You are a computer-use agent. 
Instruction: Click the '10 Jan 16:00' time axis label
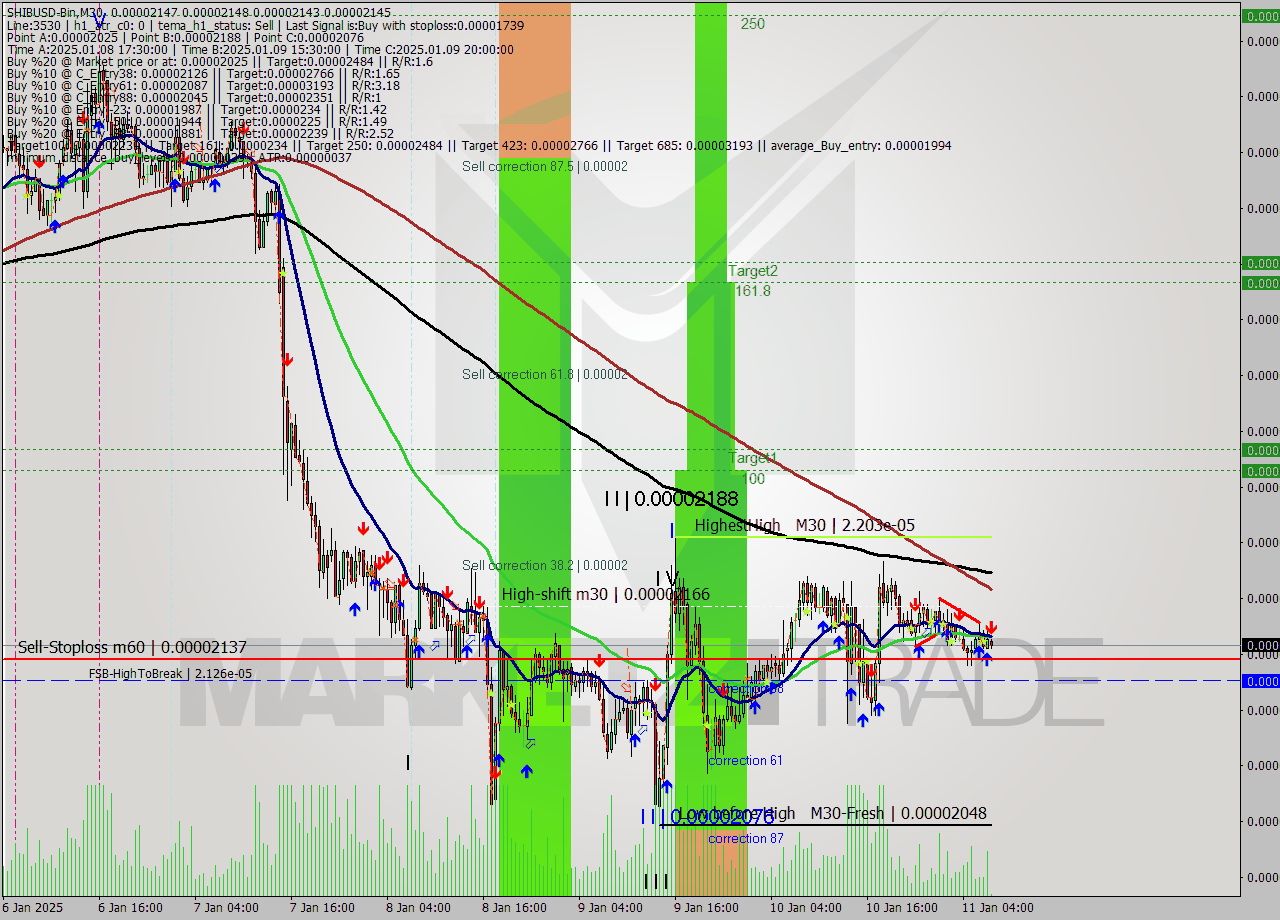[901, 908]
